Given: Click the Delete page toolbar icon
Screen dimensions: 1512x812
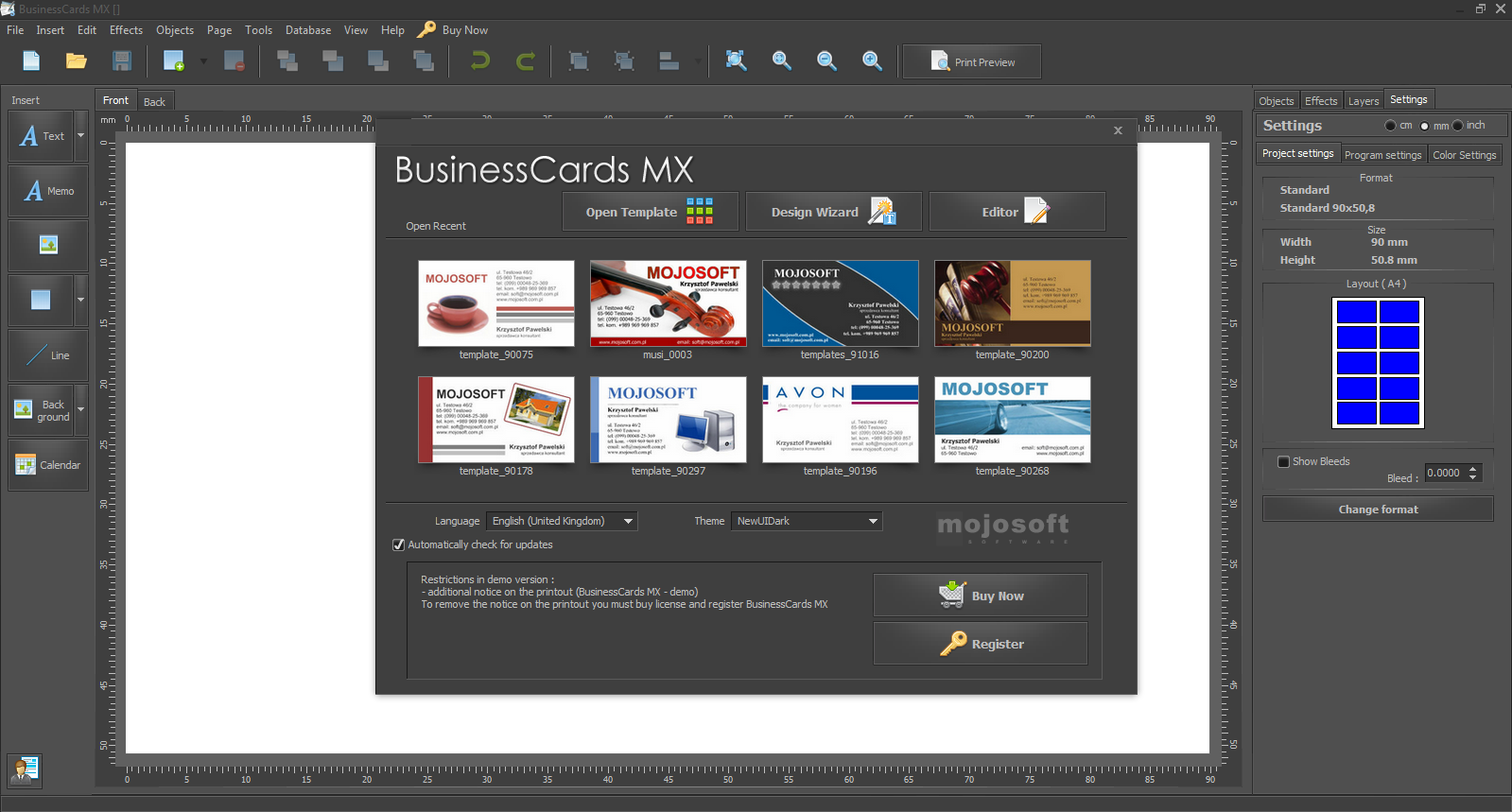Looking at the screenshot, I should (235, 61).
